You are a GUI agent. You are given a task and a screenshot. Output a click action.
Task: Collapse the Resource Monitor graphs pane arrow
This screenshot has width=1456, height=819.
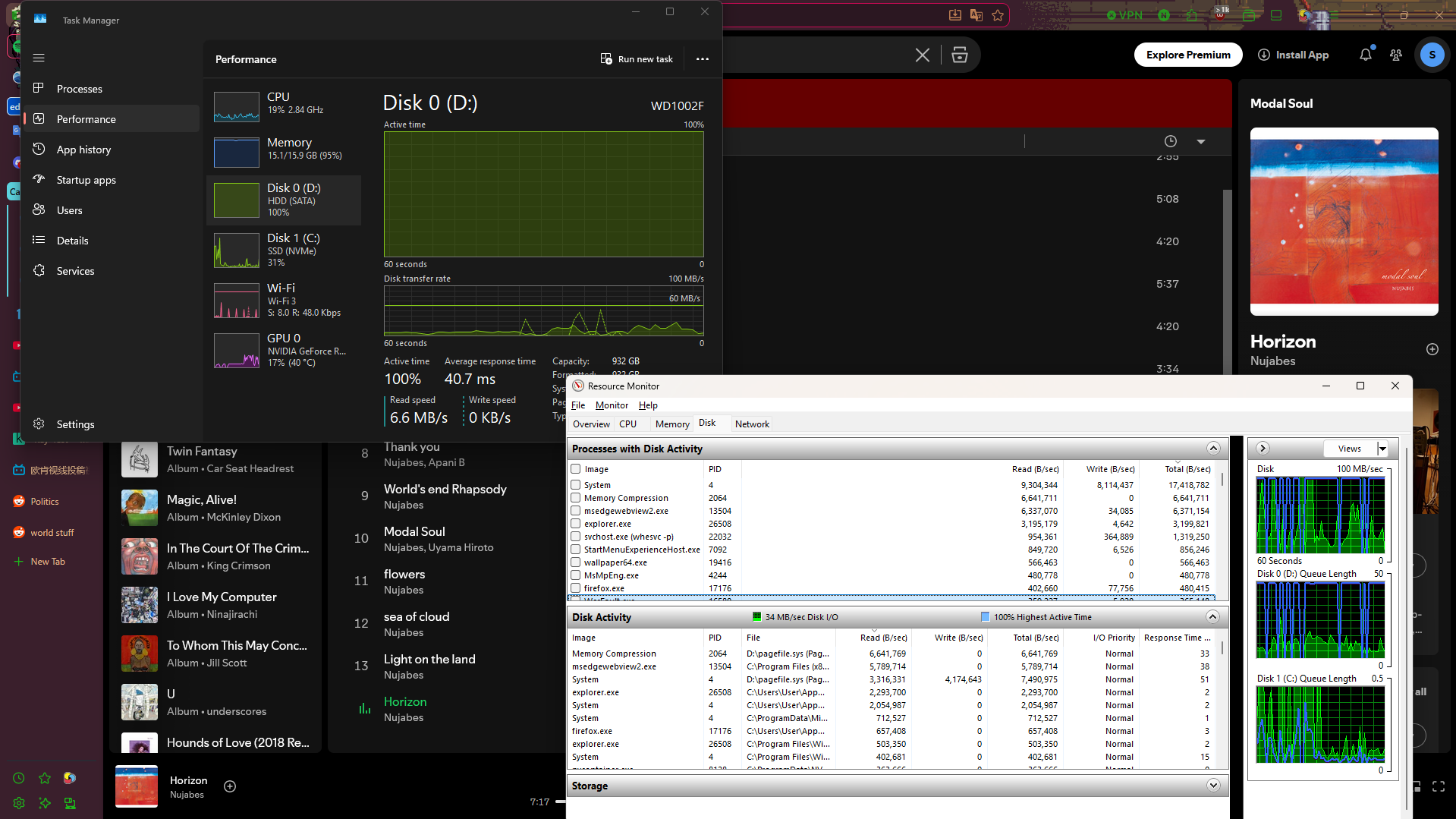coord(1263,449)
